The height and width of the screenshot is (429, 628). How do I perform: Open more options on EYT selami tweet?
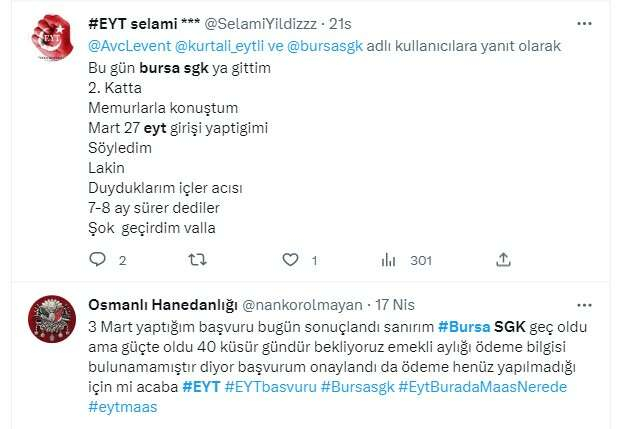(584, 24)
